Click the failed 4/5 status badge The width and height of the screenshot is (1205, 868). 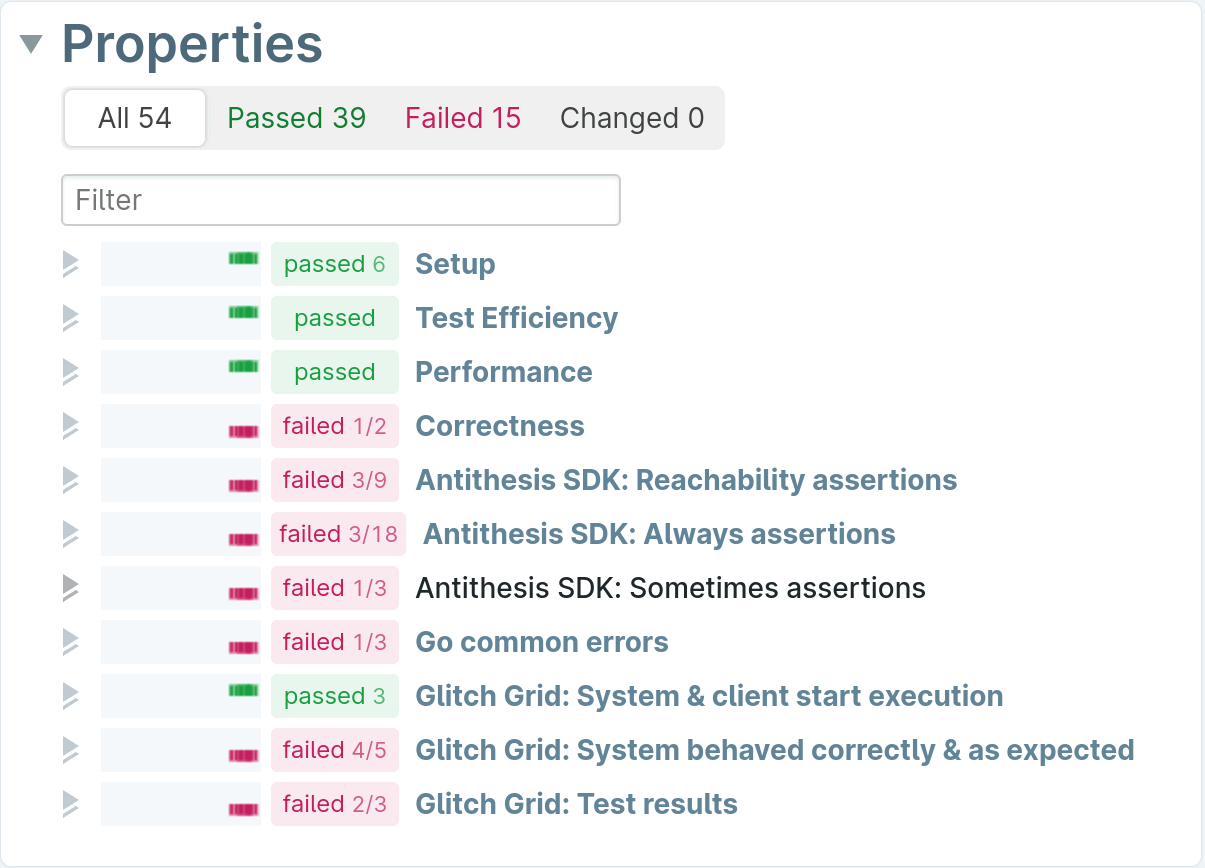click(335, 750)
